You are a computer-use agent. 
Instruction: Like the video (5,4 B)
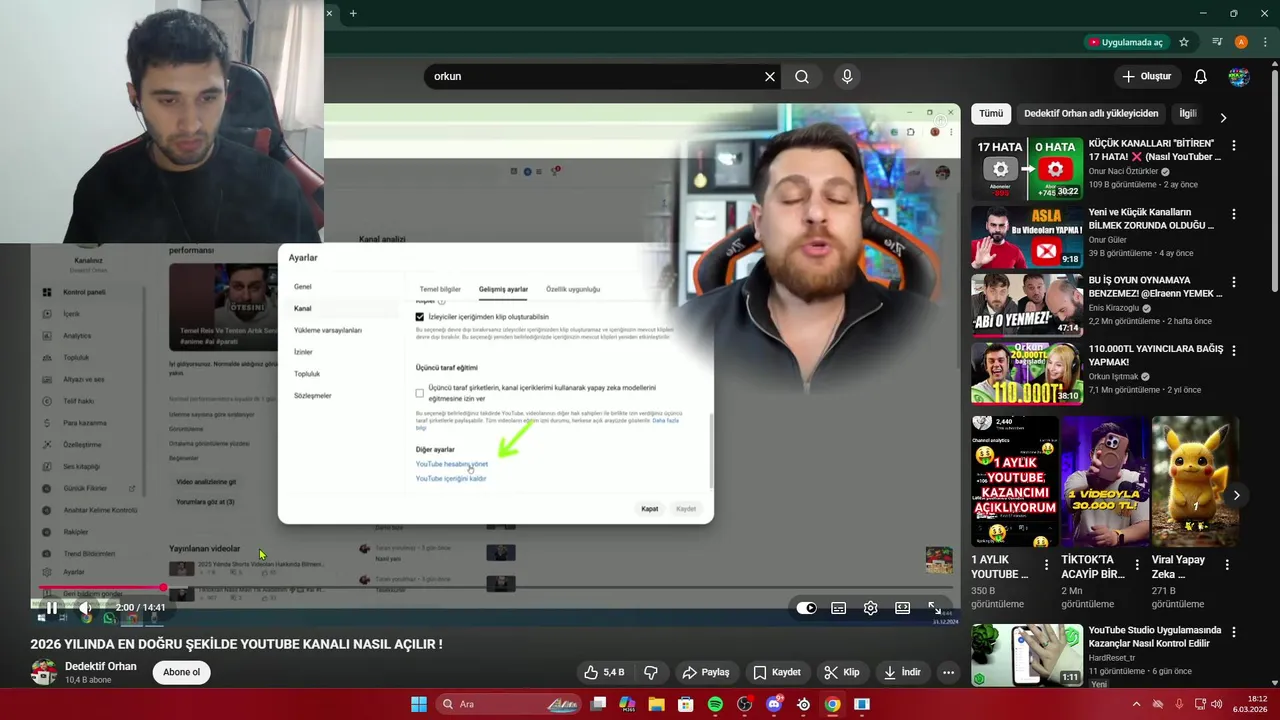tap(604, 672)
